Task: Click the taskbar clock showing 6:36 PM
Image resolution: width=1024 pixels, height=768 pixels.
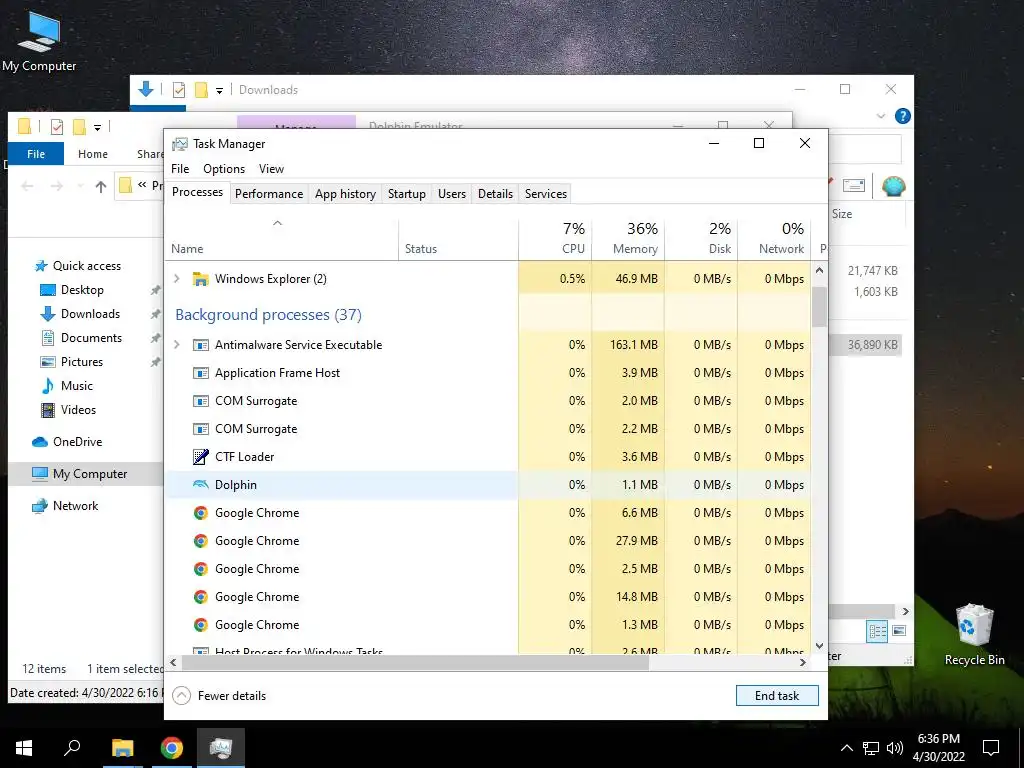Action: pos(938,748)
